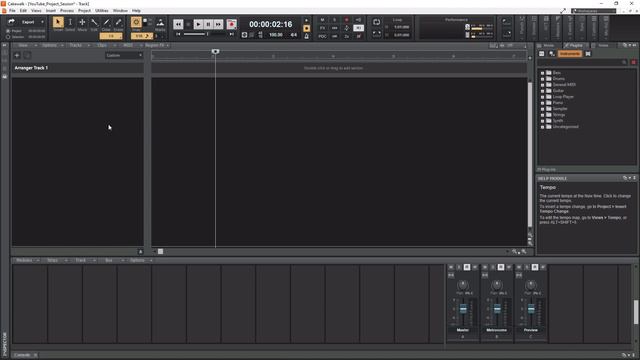Click the 00:00:02:16 time display

[271, 24]
